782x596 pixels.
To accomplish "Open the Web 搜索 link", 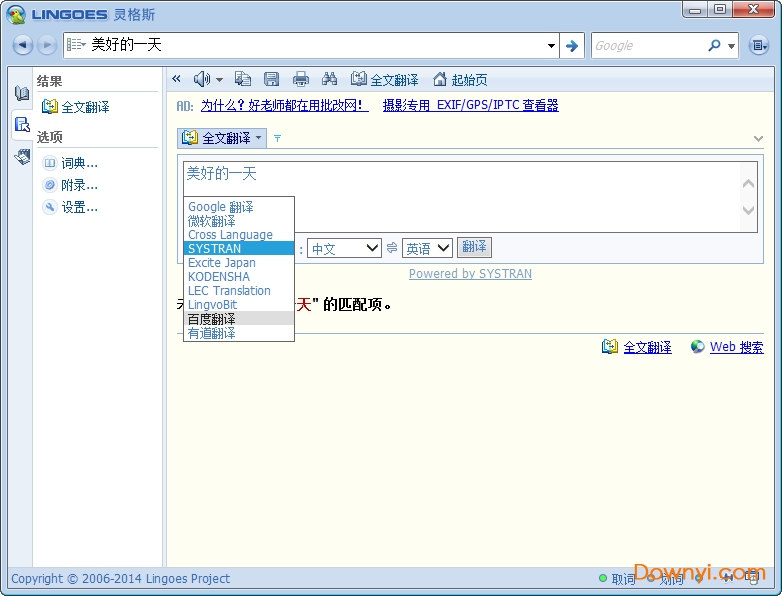I will 735,347.
